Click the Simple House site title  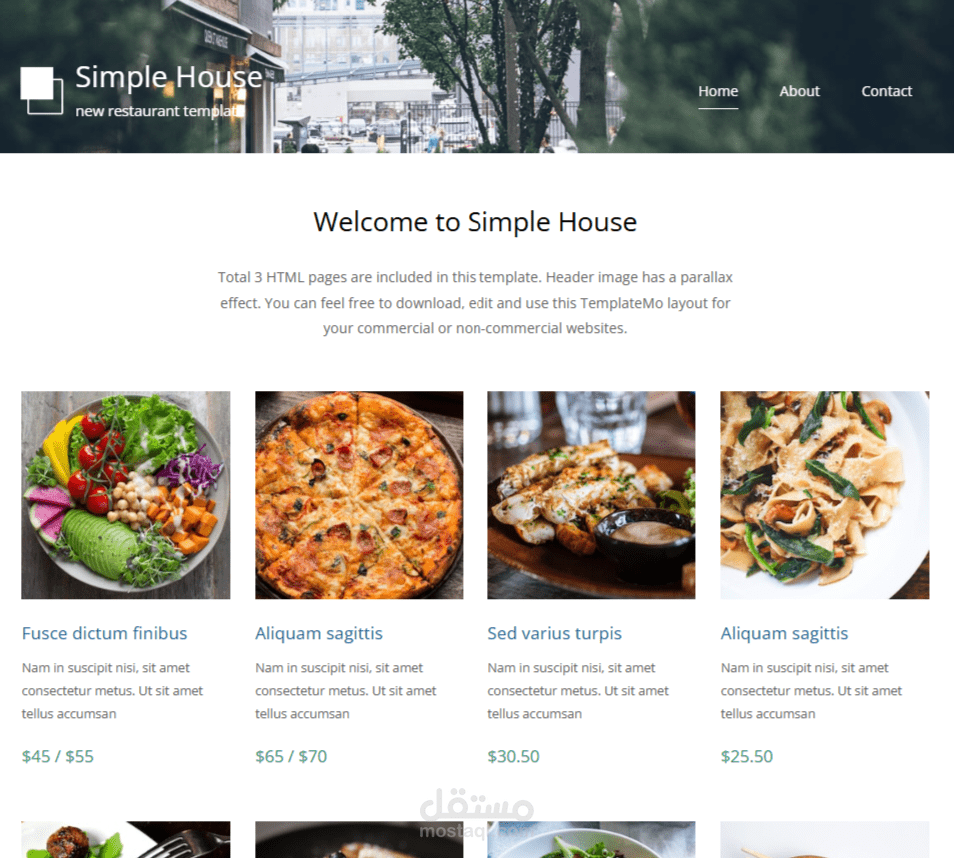169,77
